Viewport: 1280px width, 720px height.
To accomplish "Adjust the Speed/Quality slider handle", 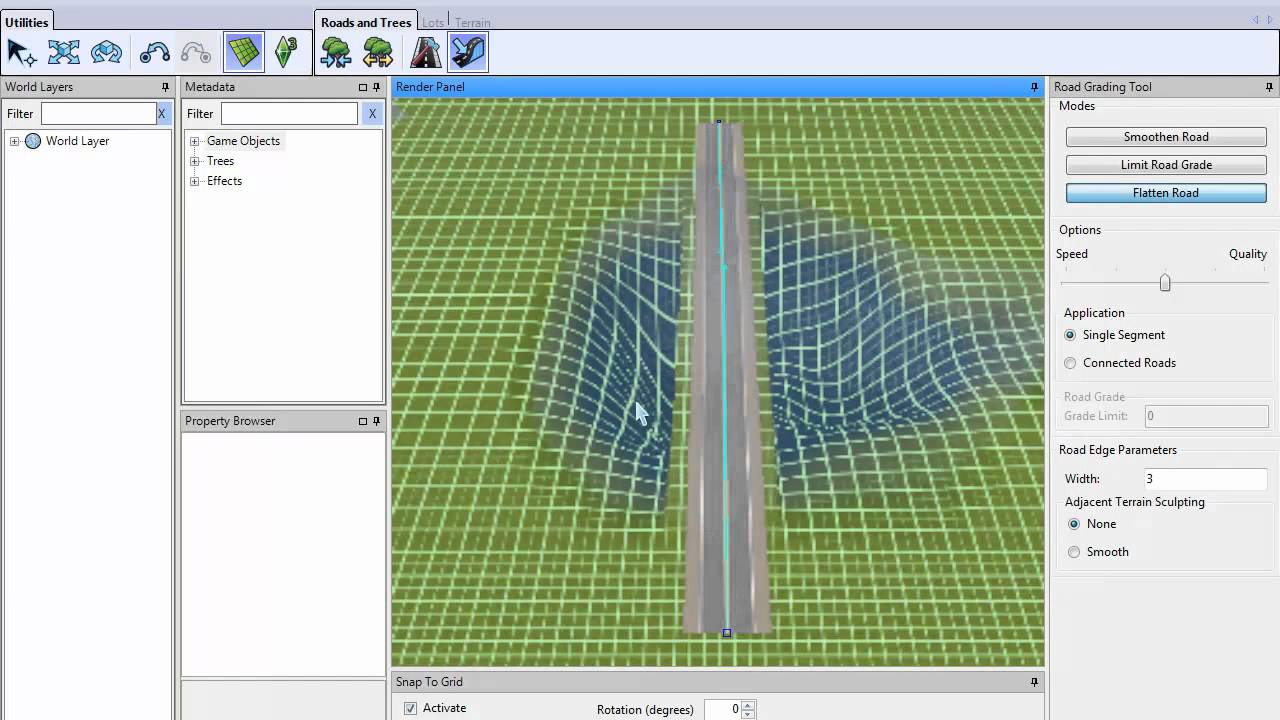I will 1165,283.
